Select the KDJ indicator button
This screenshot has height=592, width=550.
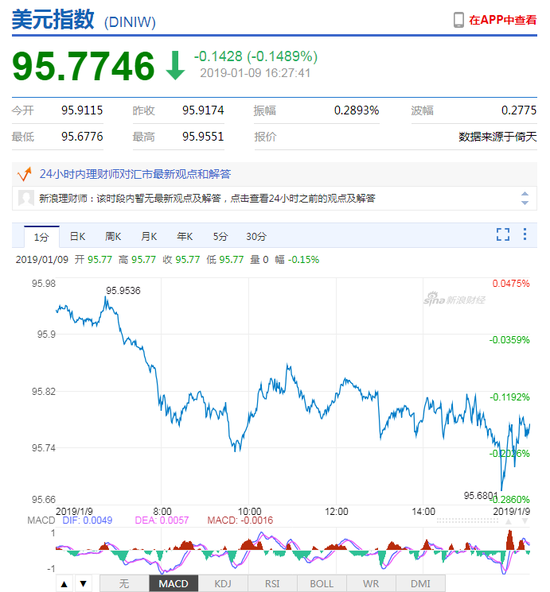coord(223,584)
